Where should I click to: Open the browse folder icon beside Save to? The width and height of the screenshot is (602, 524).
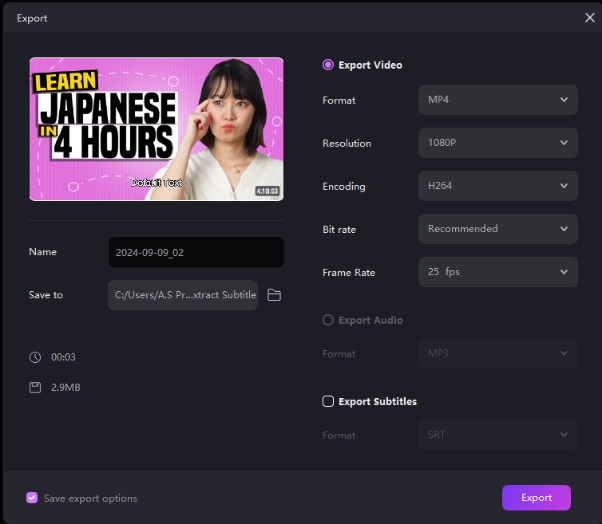click(x=274, y=295)
